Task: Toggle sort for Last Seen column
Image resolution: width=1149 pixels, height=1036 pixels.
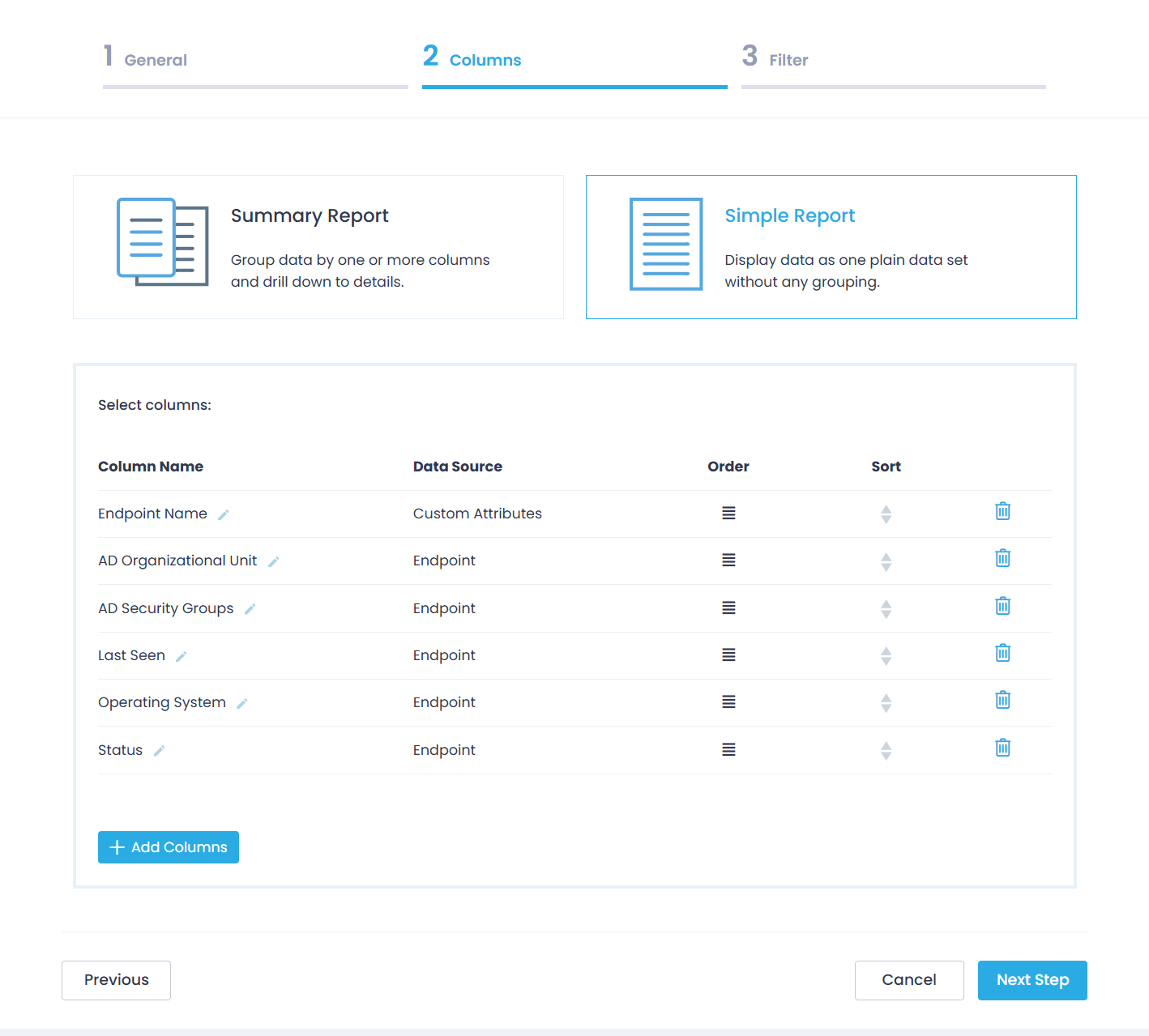Action: [x=886, y=656]
